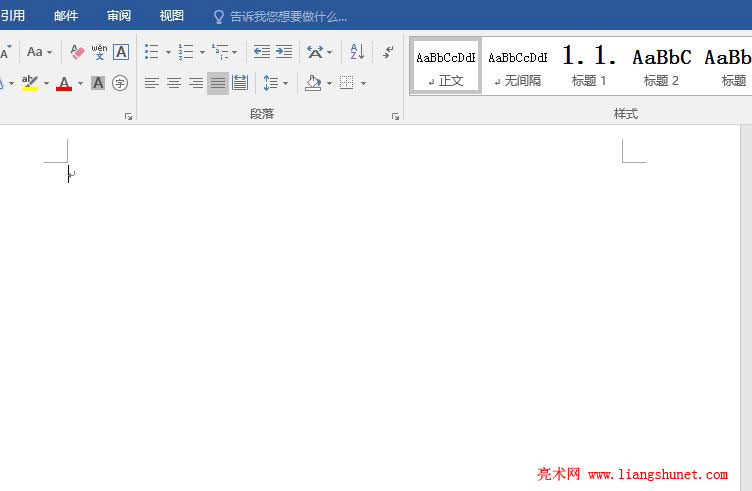Toggle show/hide paragraph marks
Viewport: 752px width, 491px height.
click(388, 52)
